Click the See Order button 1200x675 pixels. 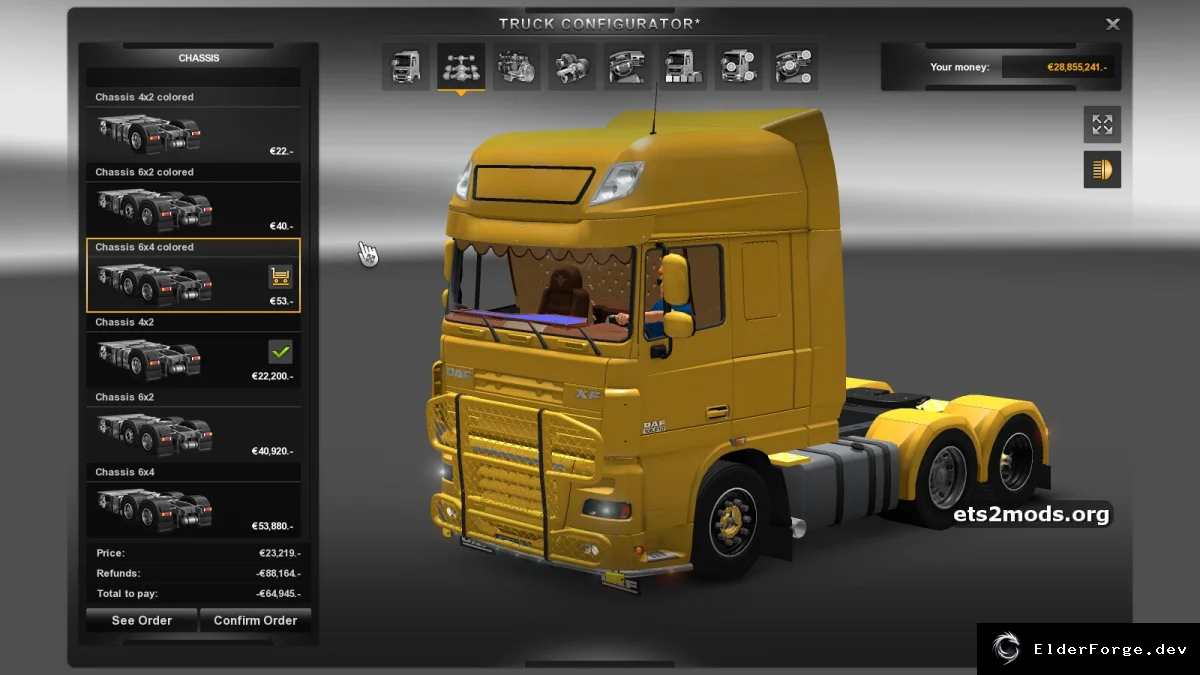click(x=141, y=620)
